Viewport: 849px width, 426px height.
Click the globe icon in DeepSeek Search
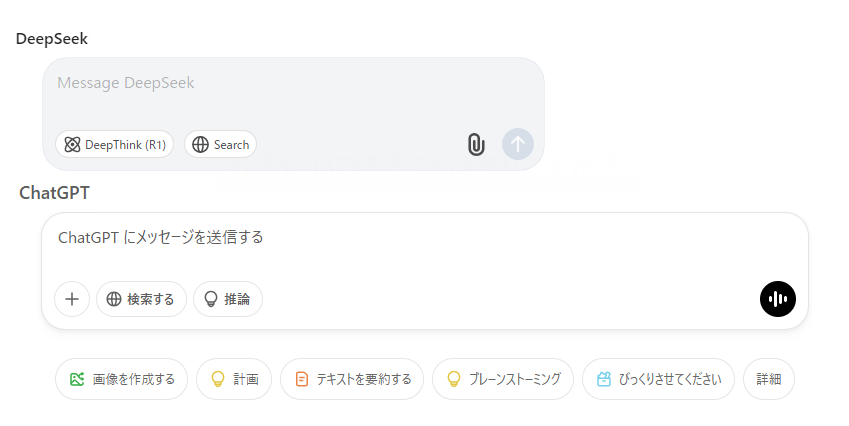pyautogui.click(x=200, y=145)
